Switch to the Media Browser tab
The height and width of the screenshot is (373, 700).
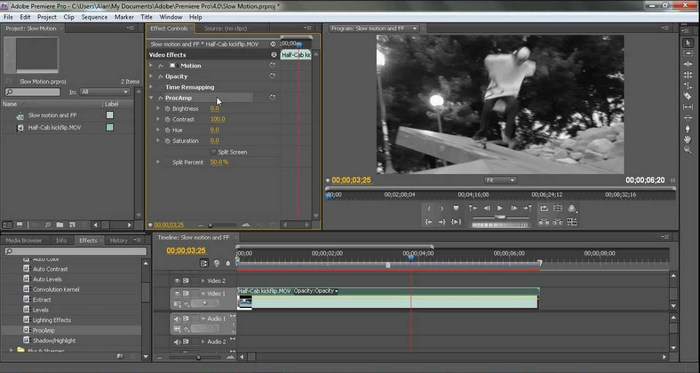pyautogui.click(x=24, y=240)
